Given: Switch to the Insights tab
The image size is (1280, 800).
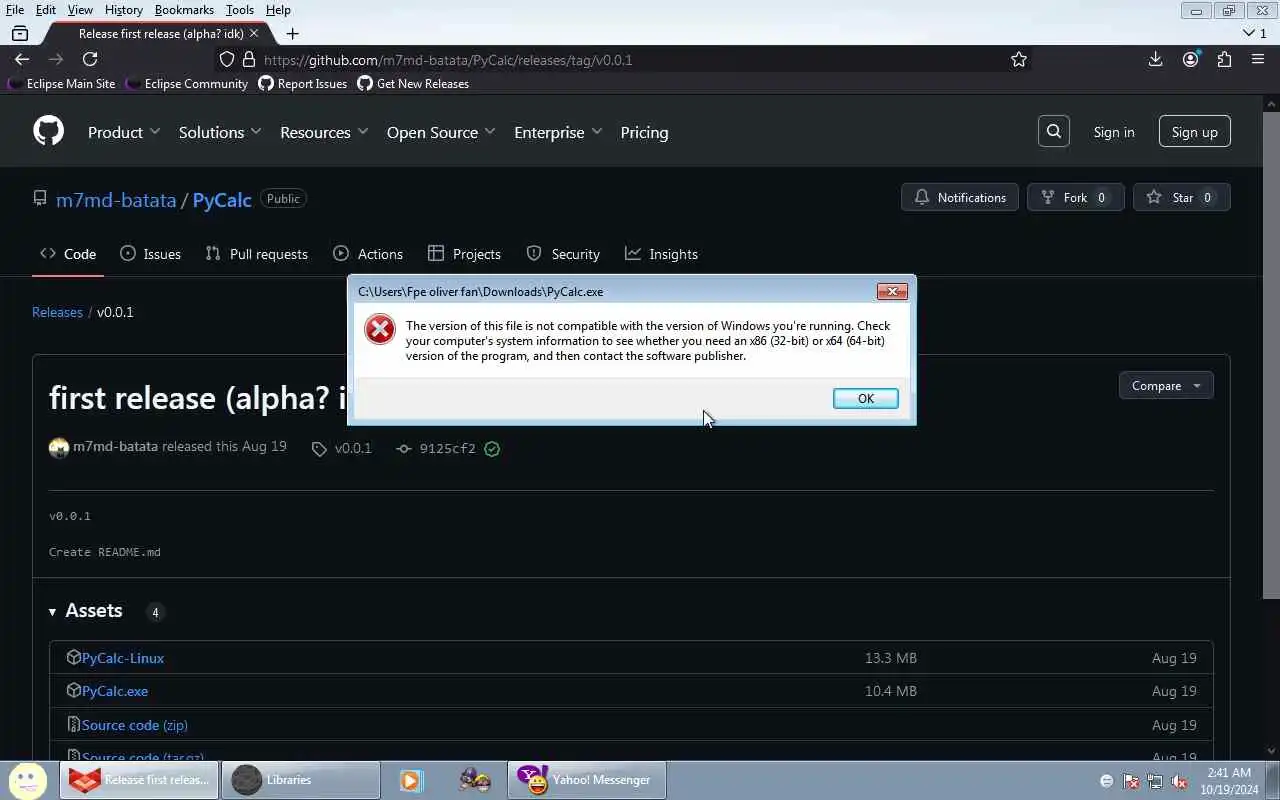Looking at the screenshot, I should 661,254.
